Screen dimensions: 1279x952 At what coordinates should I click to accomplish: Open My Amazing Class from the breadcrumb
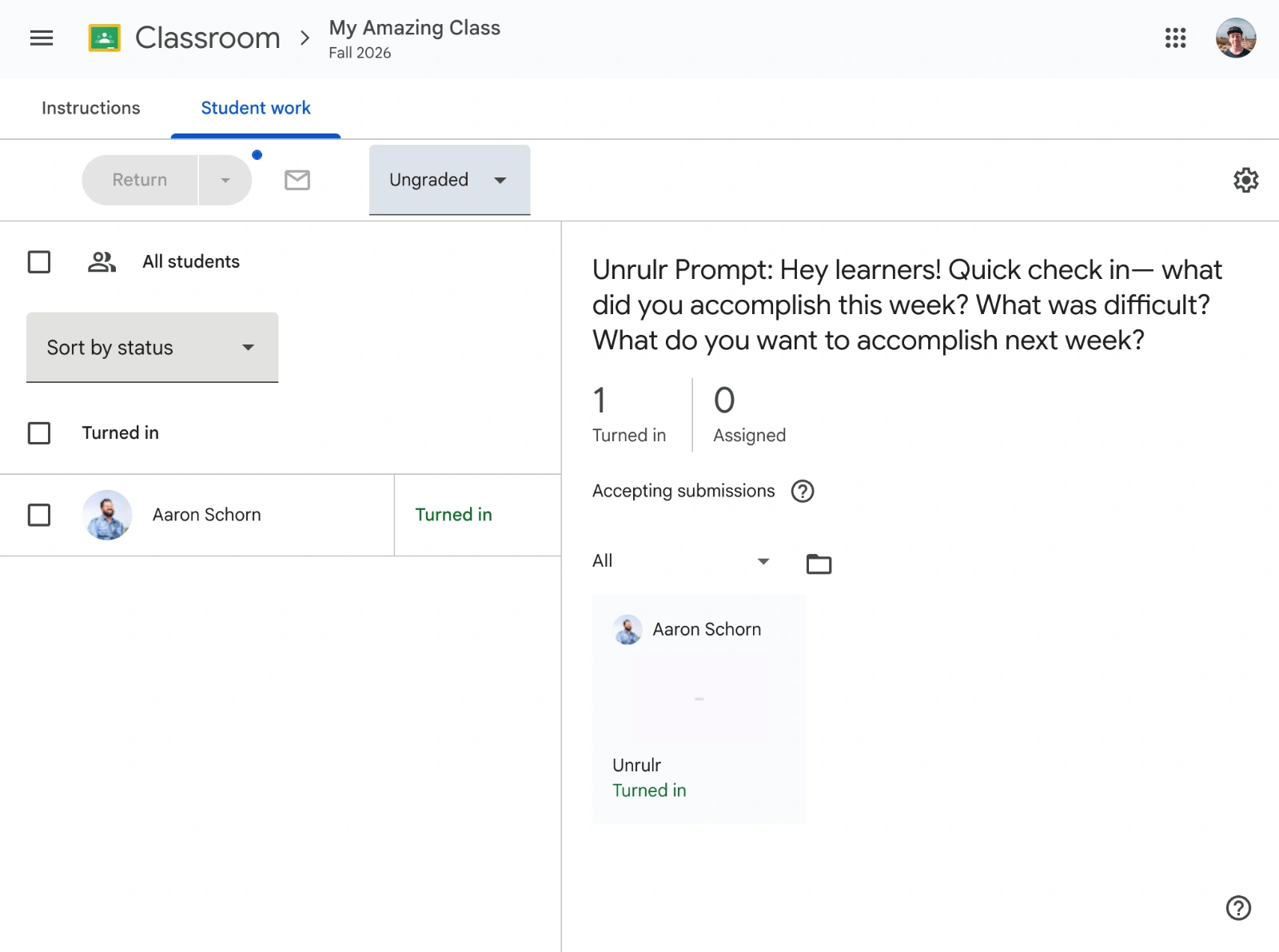point(414,28)
